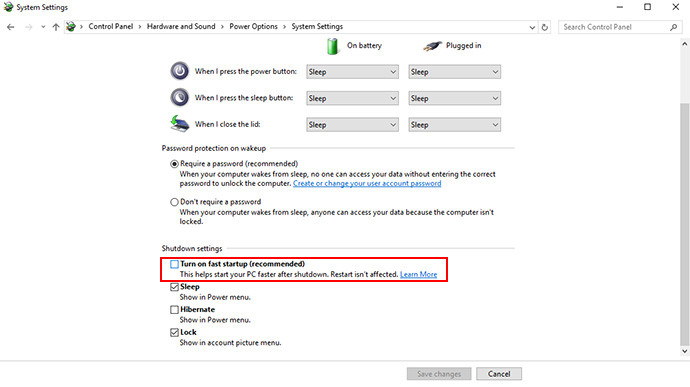690x387 pixels.
Task: Open power button On battery dropdown
Action: 352,72
